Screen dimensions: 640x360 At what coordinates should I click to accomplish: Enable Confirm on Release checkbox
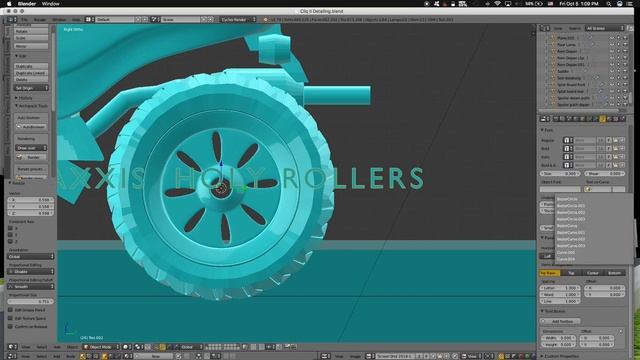coord(11,327)
